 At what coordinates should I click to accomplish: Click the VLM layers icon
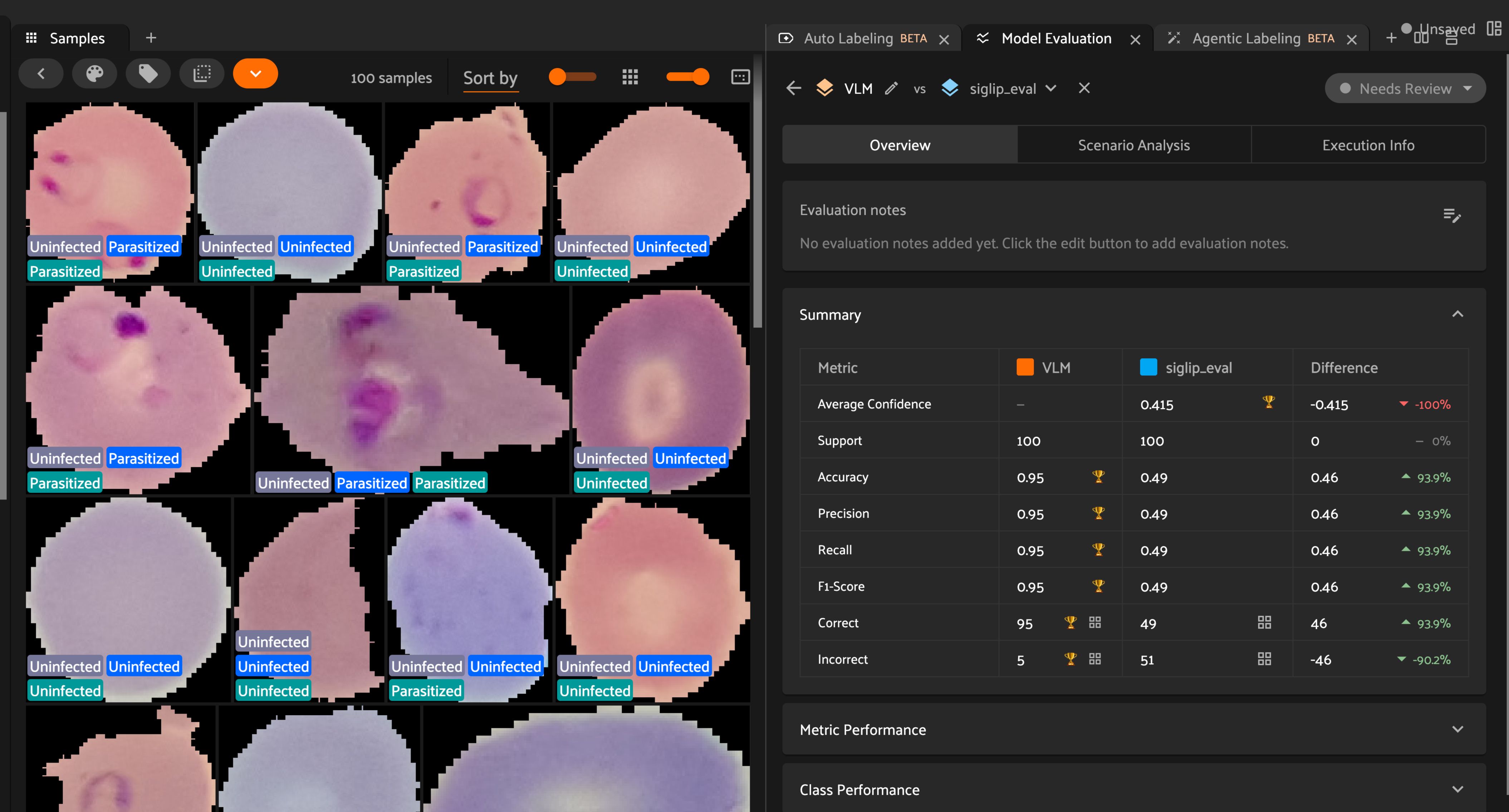[825, 88]
